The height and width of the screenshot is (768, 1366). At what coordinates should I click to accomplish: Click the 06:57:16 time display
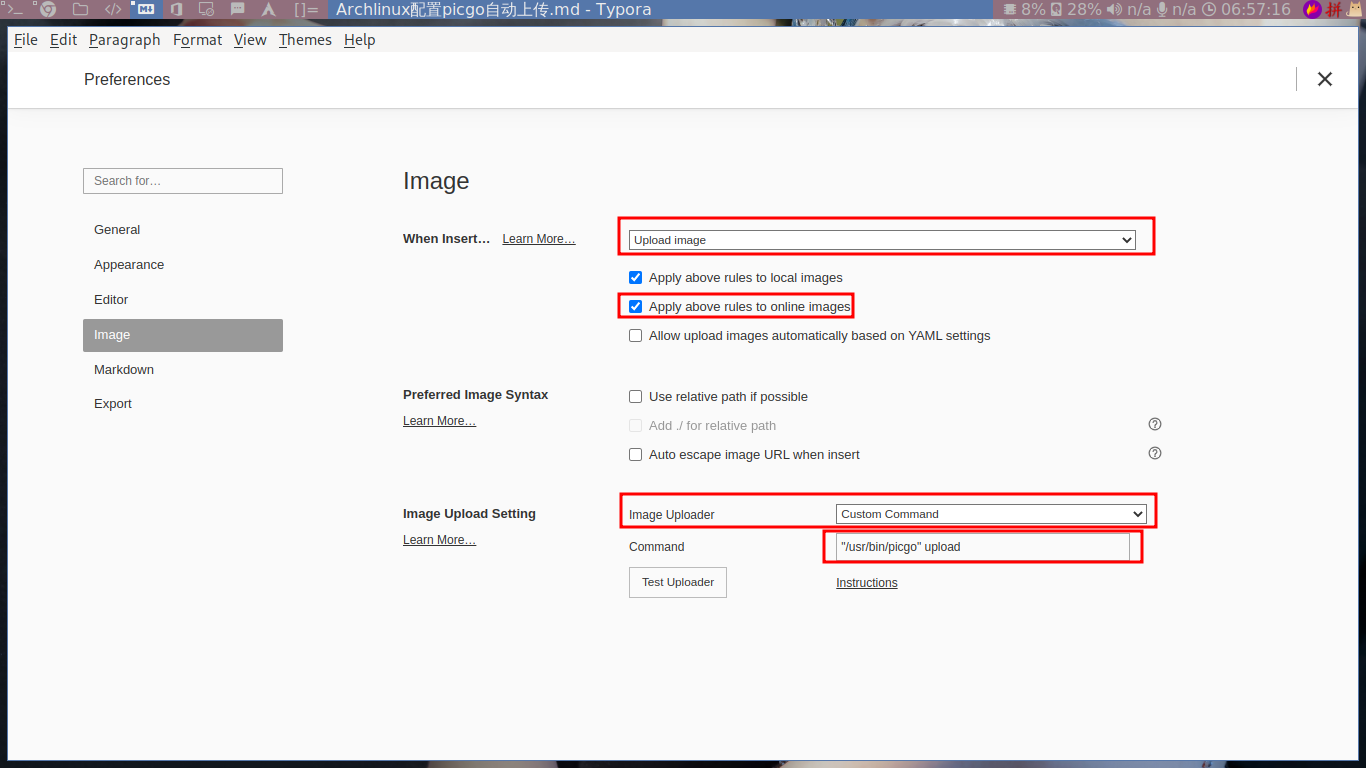tap(1256, 9)
